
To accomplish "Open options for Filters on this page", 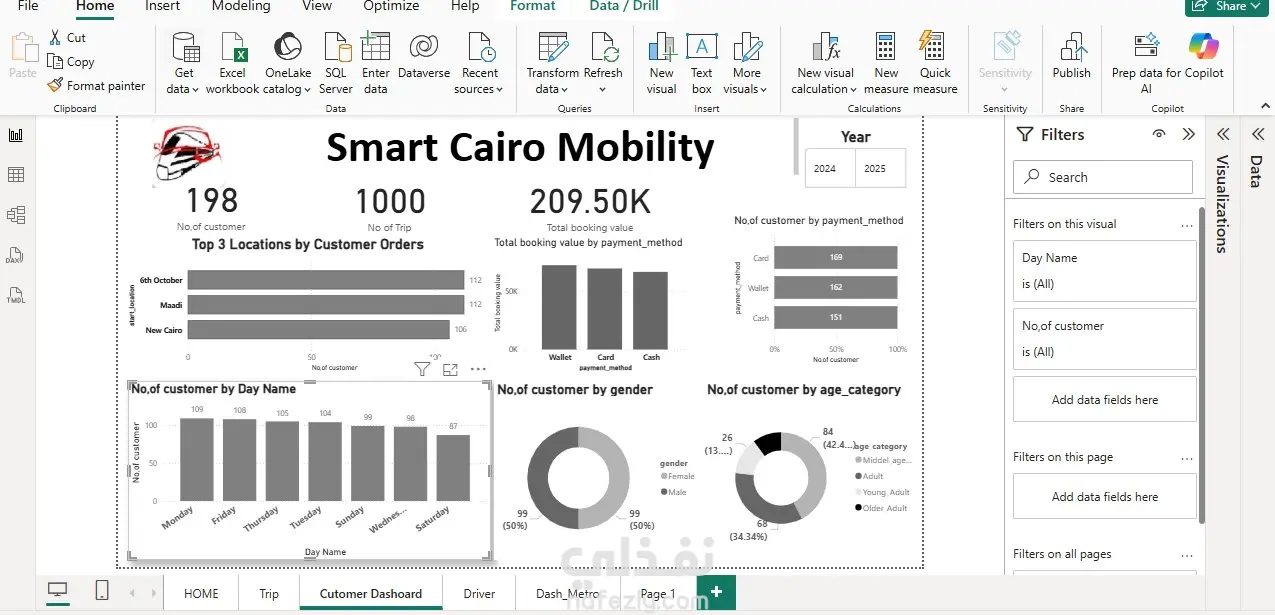I will click(1187, 458).
